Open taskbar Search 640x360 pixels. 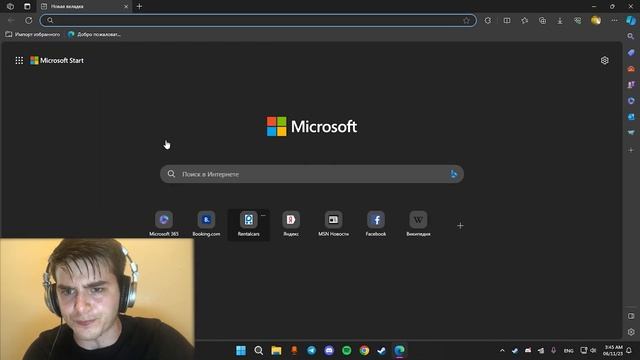(x=258, y=350)
